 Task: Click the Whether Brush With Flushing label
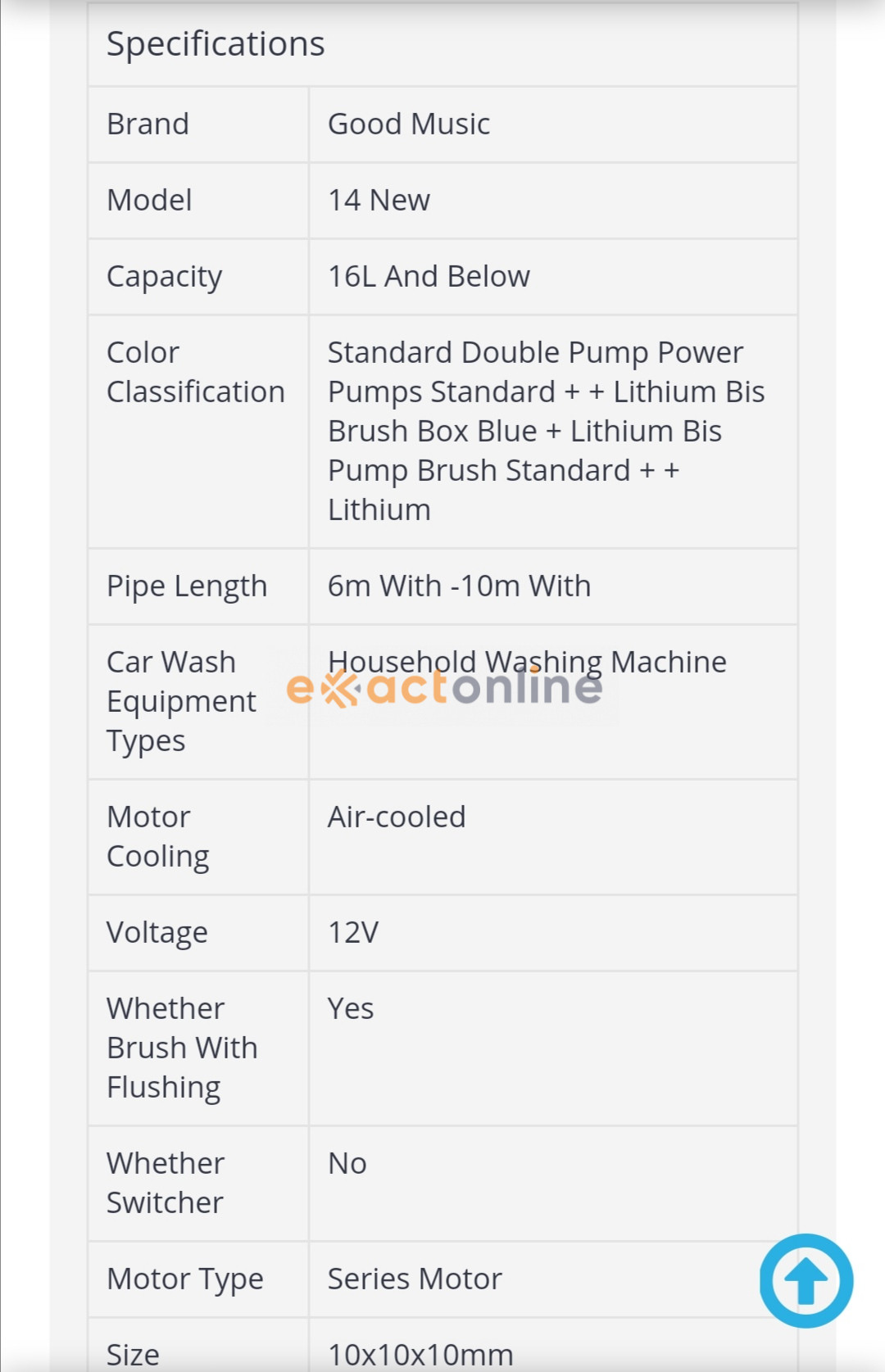182,1048
